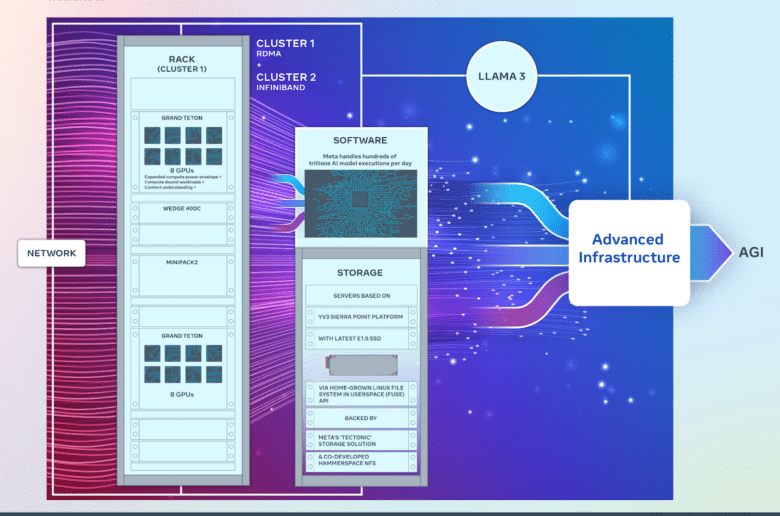
Task: Click the Advanced Infrastructure box
Action: point(629,252)
